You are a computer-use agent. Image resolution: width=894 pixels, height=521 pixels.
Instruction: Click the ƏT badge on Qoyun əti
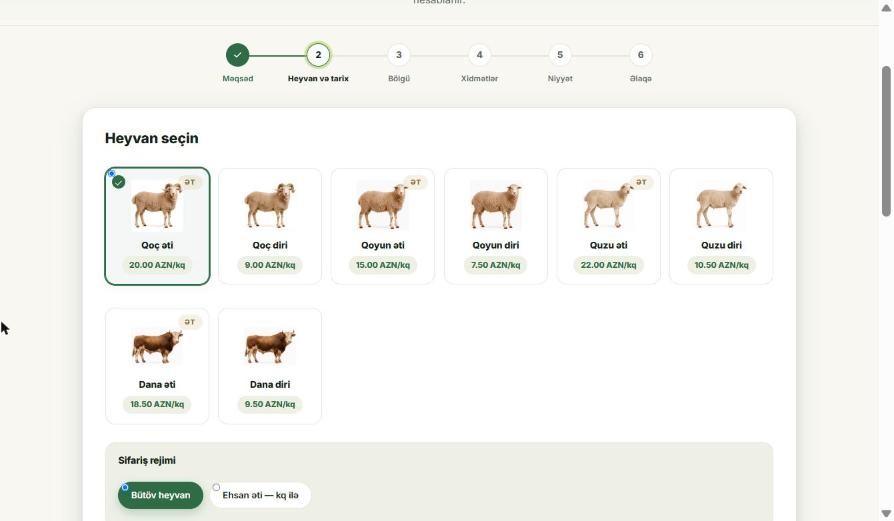click(x=416, y=182)
